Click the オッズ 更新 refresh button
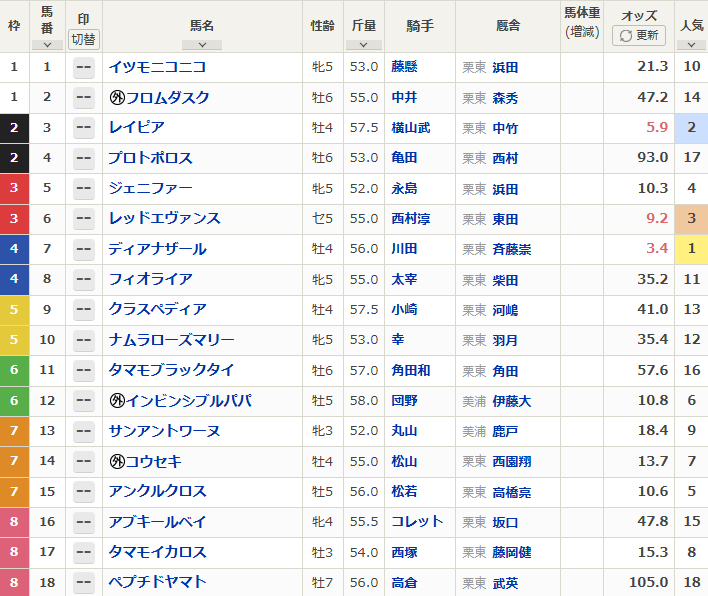Image resolution: width=708 pixels, height=596 pixels. click(x=638, y=35)
